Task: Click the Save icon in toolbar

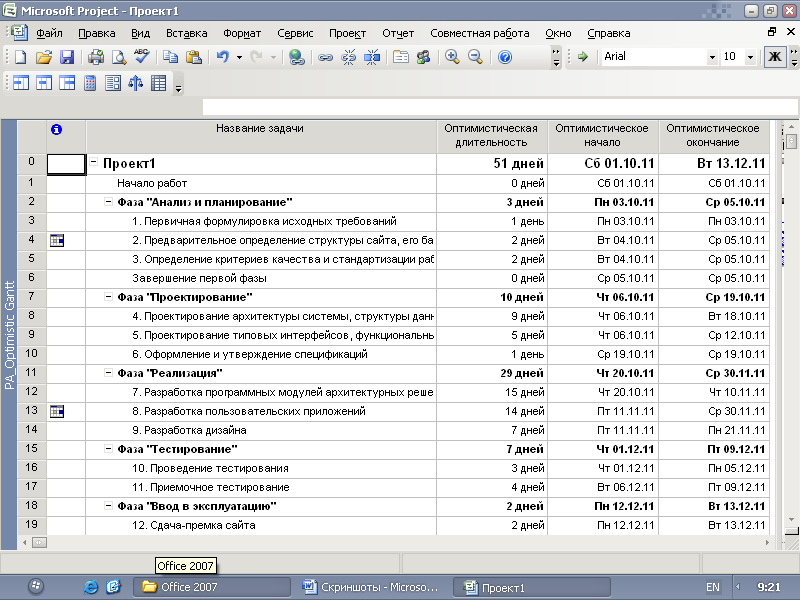Action: pos(67,57)
